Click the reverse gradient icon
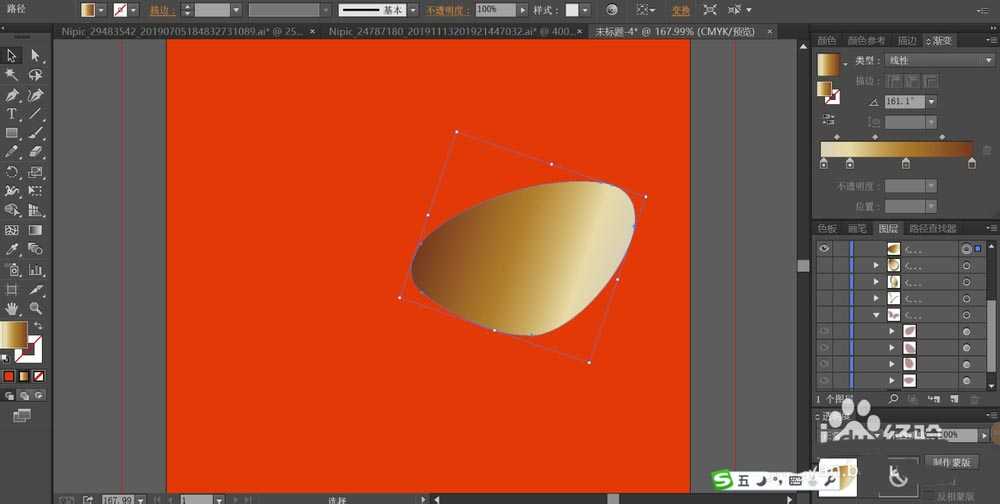 (x=828, y=120)
